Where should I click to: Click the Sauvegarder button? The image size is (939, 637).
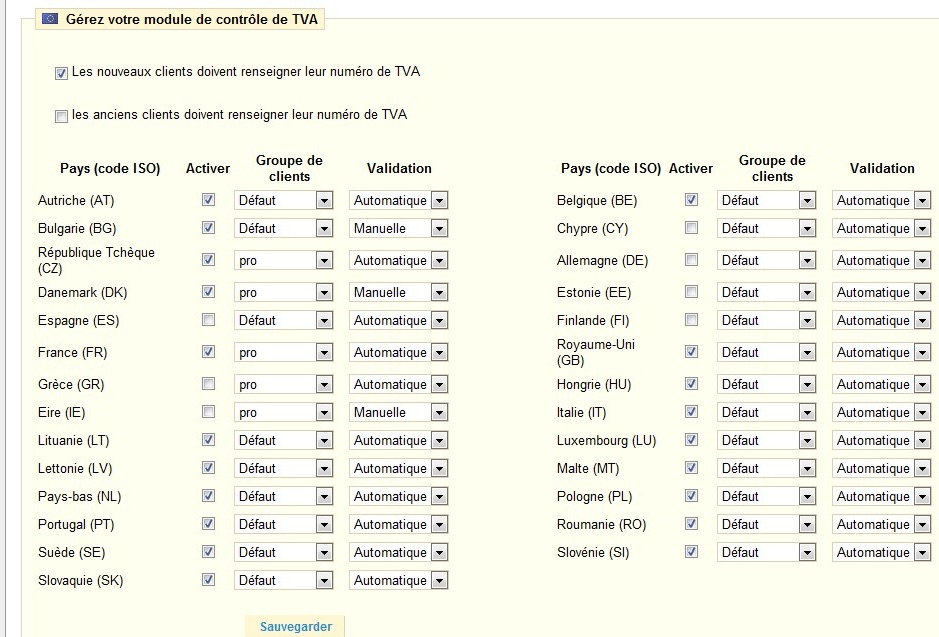(x=295, y=626)
